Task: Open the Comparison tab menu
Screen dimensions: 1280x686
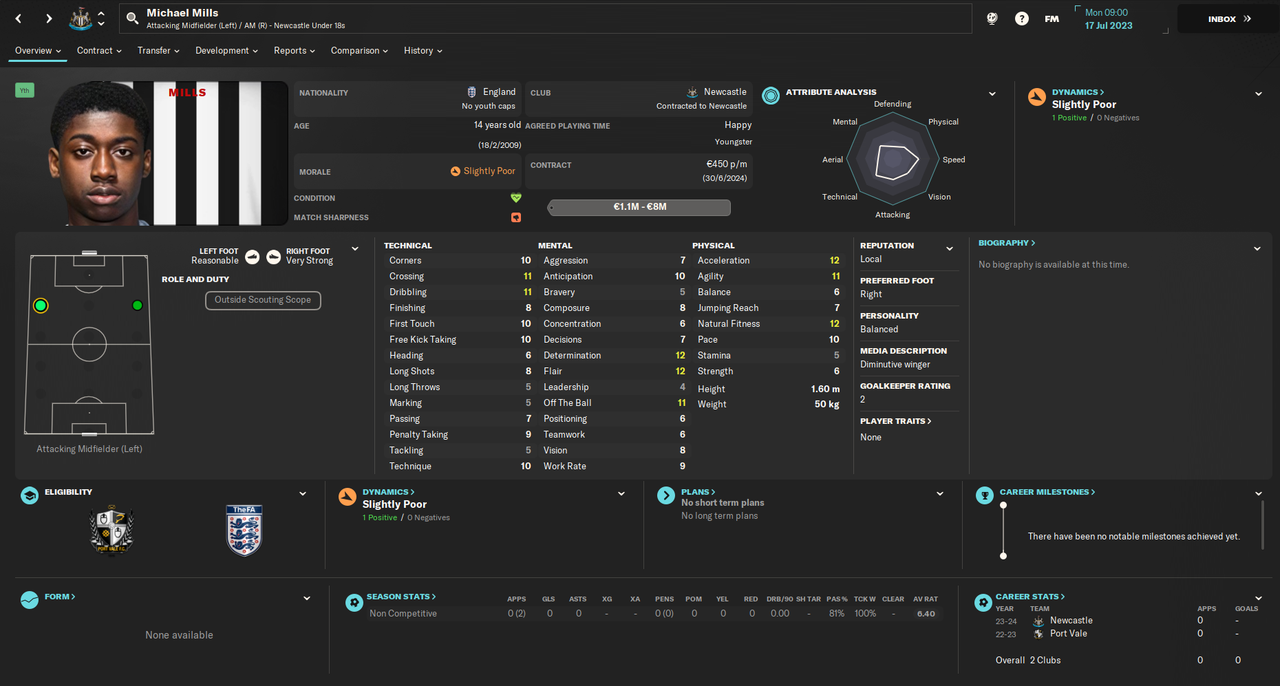Action: [x=360, y=51]
